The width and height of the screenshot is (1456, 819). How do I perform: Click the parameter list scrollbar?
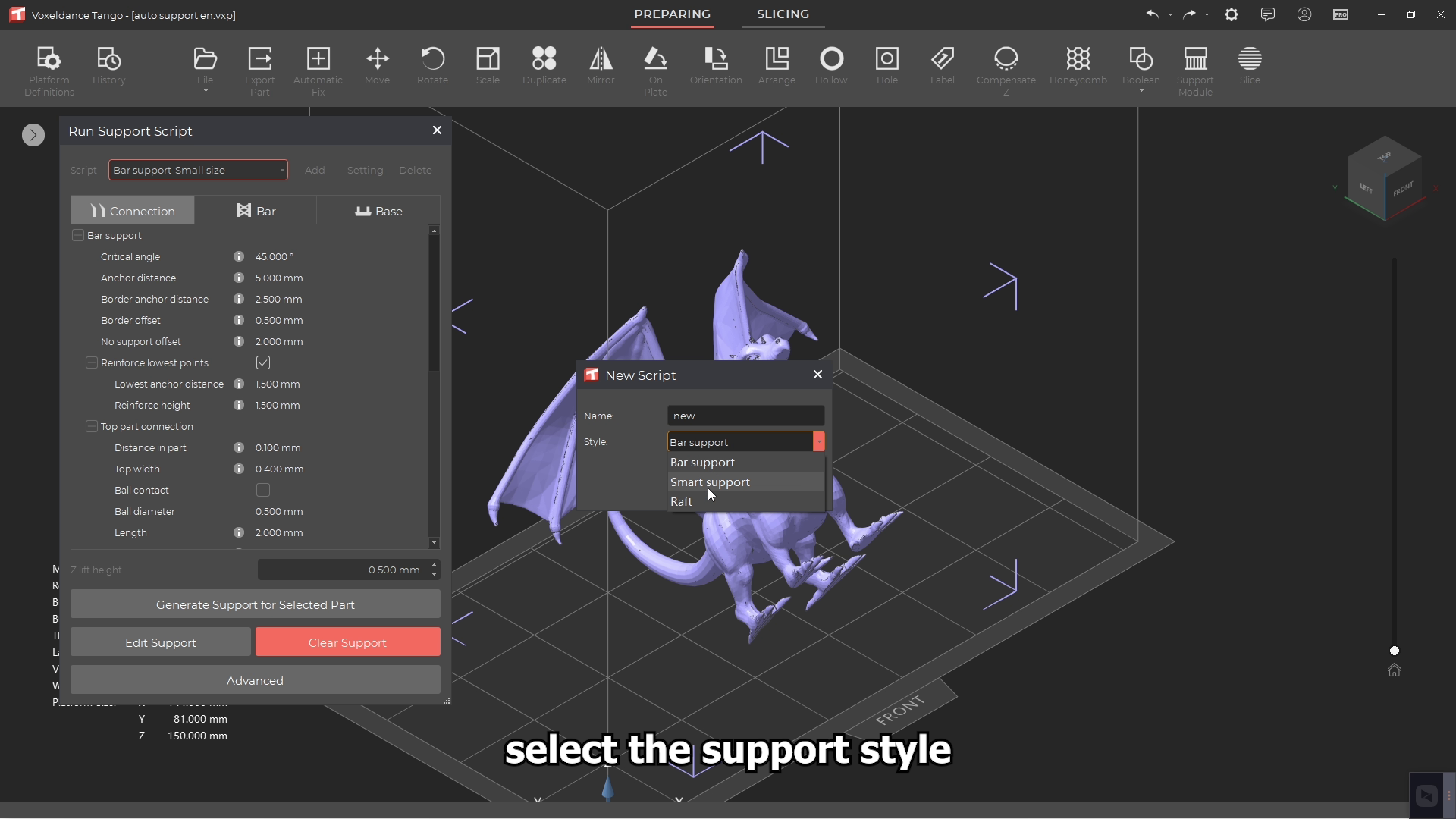tap(434, 303)
